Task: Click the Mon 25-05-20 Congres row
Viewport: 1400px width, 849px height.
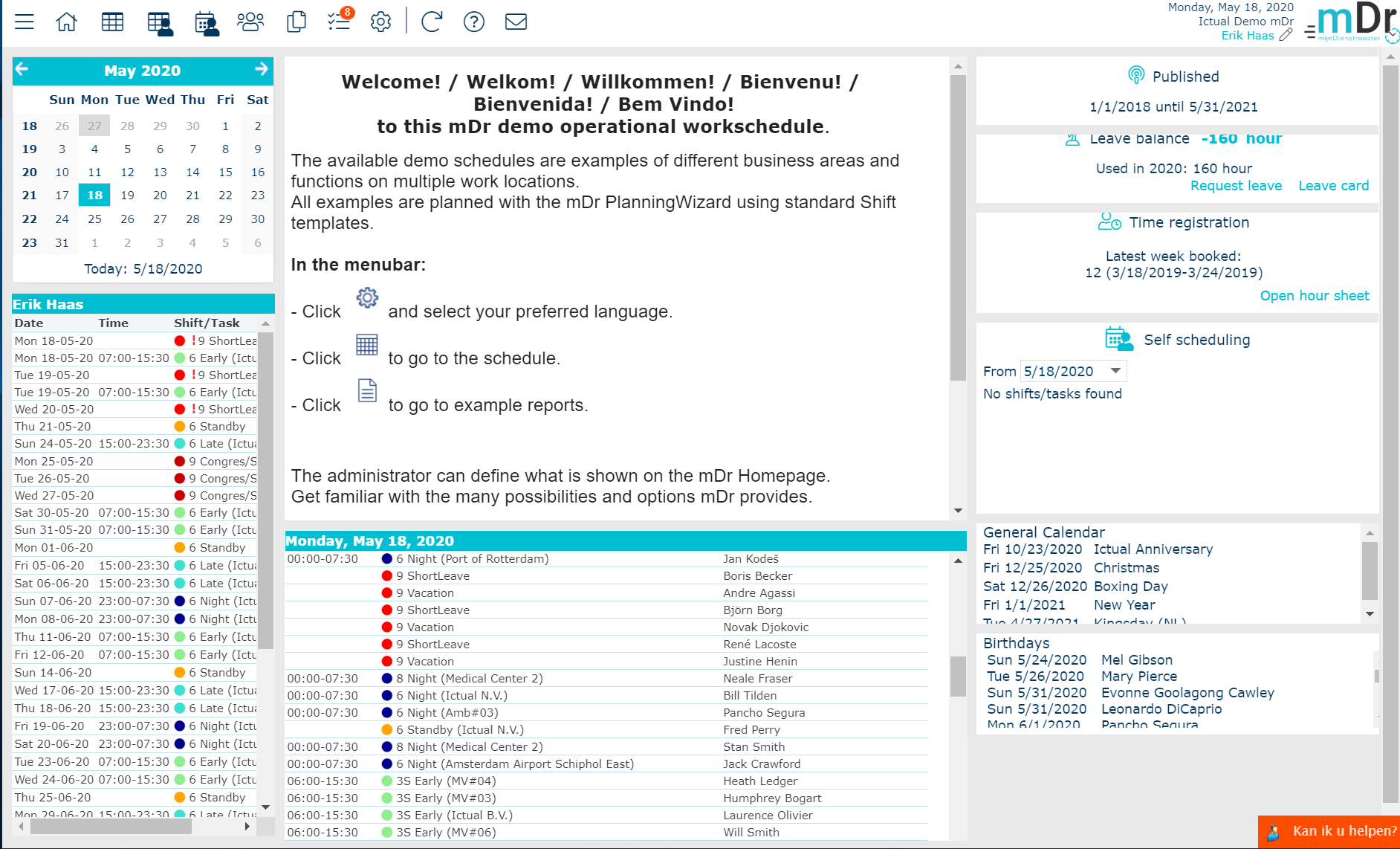Action: point(135,461)
